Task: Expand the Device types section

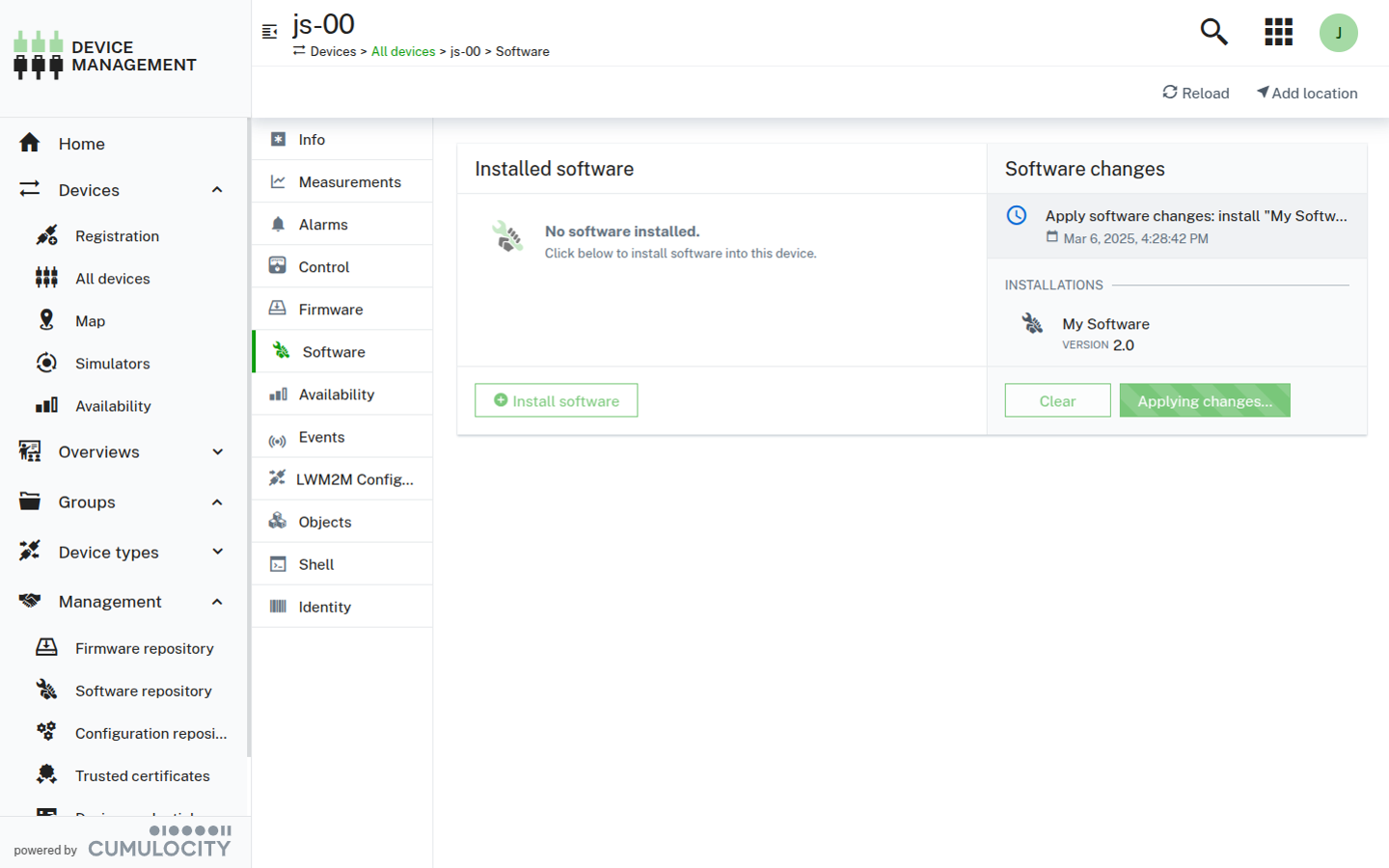Action: pyautogui.click(x=217, y=552)
